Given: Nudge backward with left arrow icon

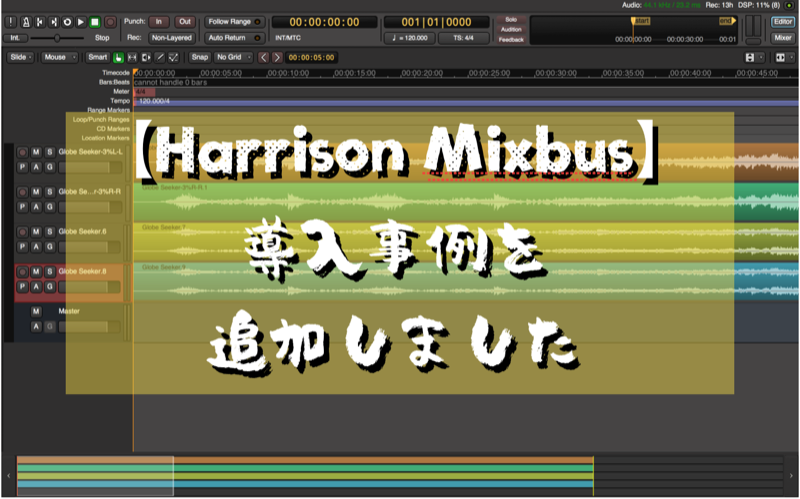Looking at the screenshot, I should (x=263, y=57).
